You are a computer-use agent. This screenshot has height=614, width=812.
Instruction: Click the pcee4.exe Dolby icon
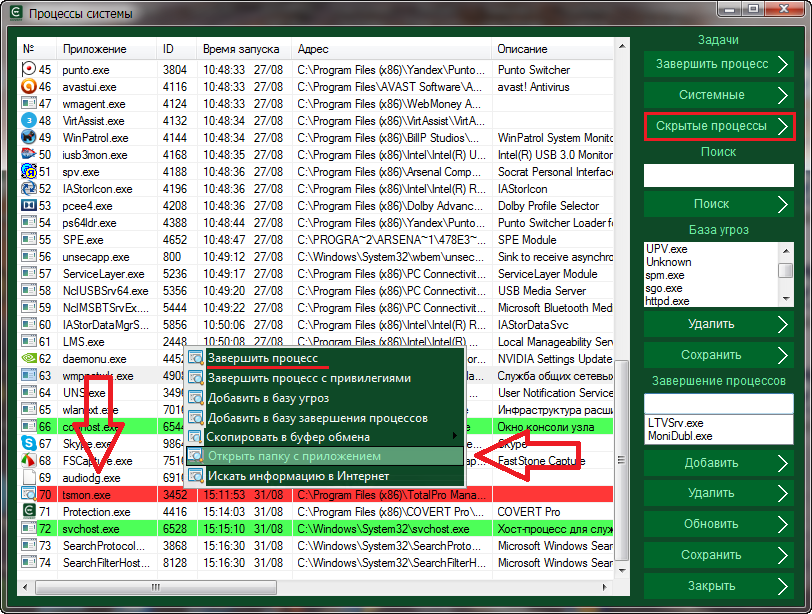coord(29,205)
